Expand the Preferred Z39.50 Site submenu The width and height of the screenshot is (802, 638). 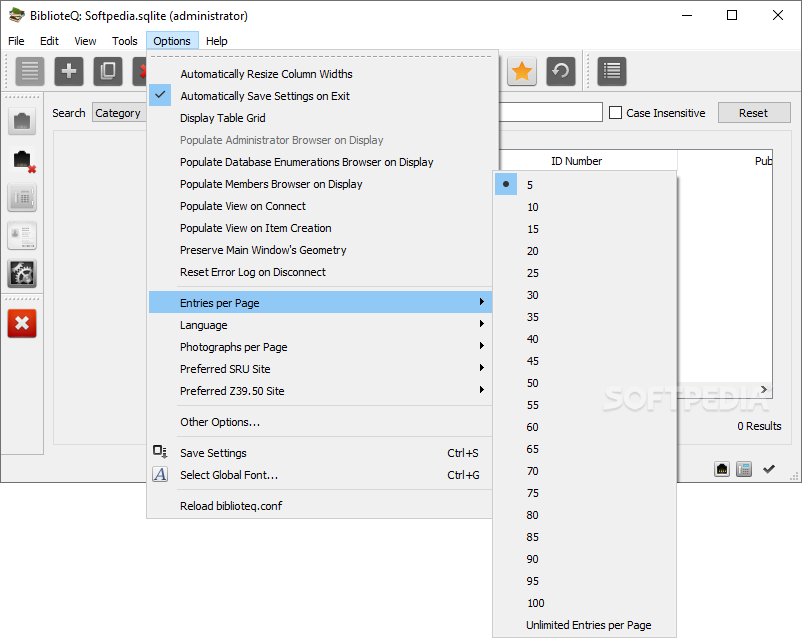tap(321, 391)
